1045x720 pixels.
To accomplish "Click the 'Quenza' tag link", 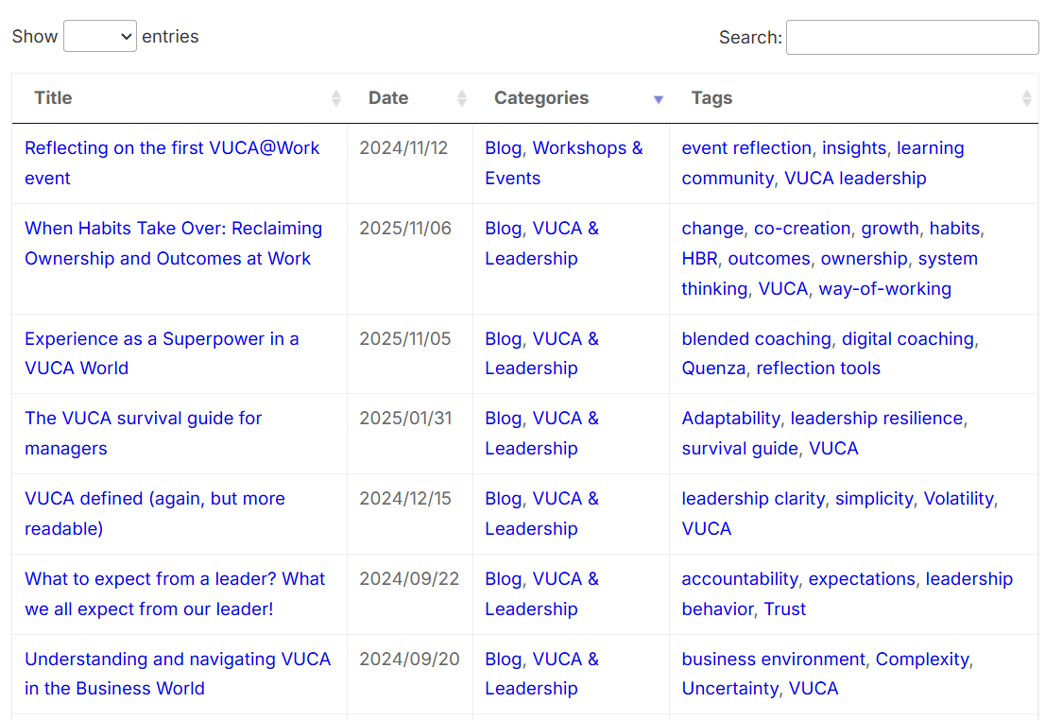I will click(713, 368).
